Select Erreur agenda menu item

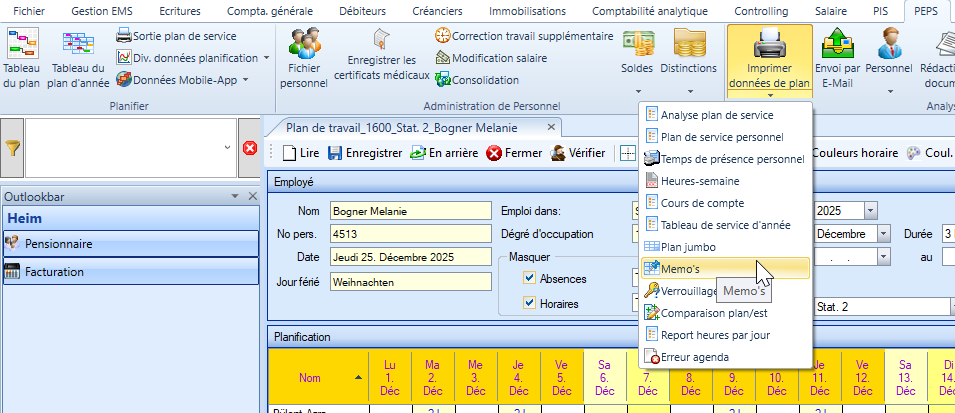(725, 357)
